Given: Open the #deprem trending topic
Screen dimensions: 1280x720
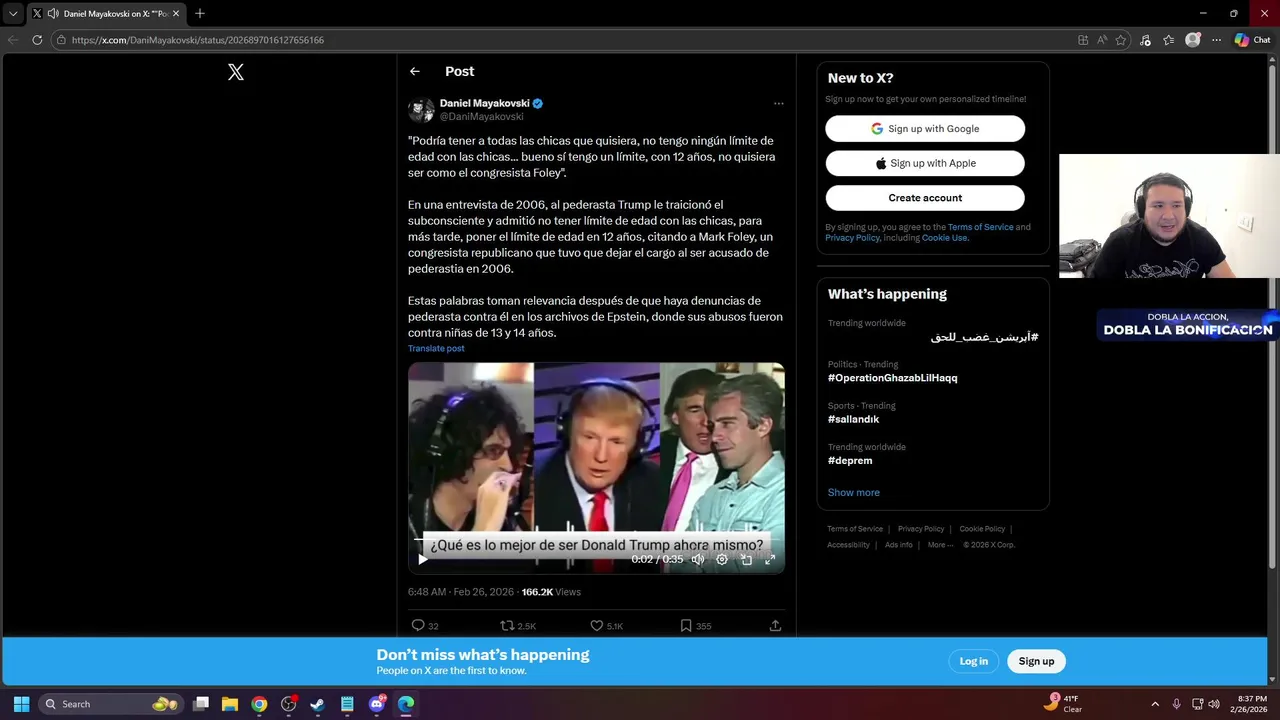Looking at the screenshot, I should tap(850, 461).
